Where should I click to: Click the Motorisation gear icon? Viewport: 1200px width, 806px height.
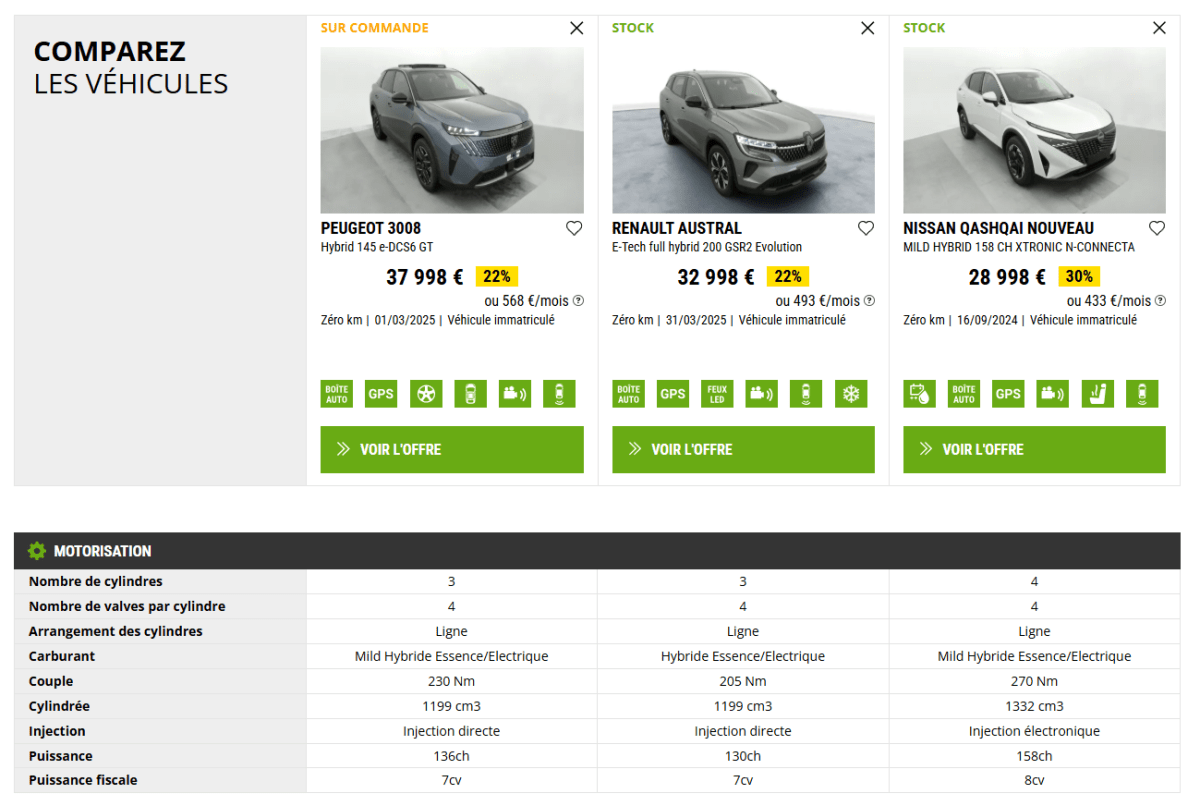click(37, 551)
